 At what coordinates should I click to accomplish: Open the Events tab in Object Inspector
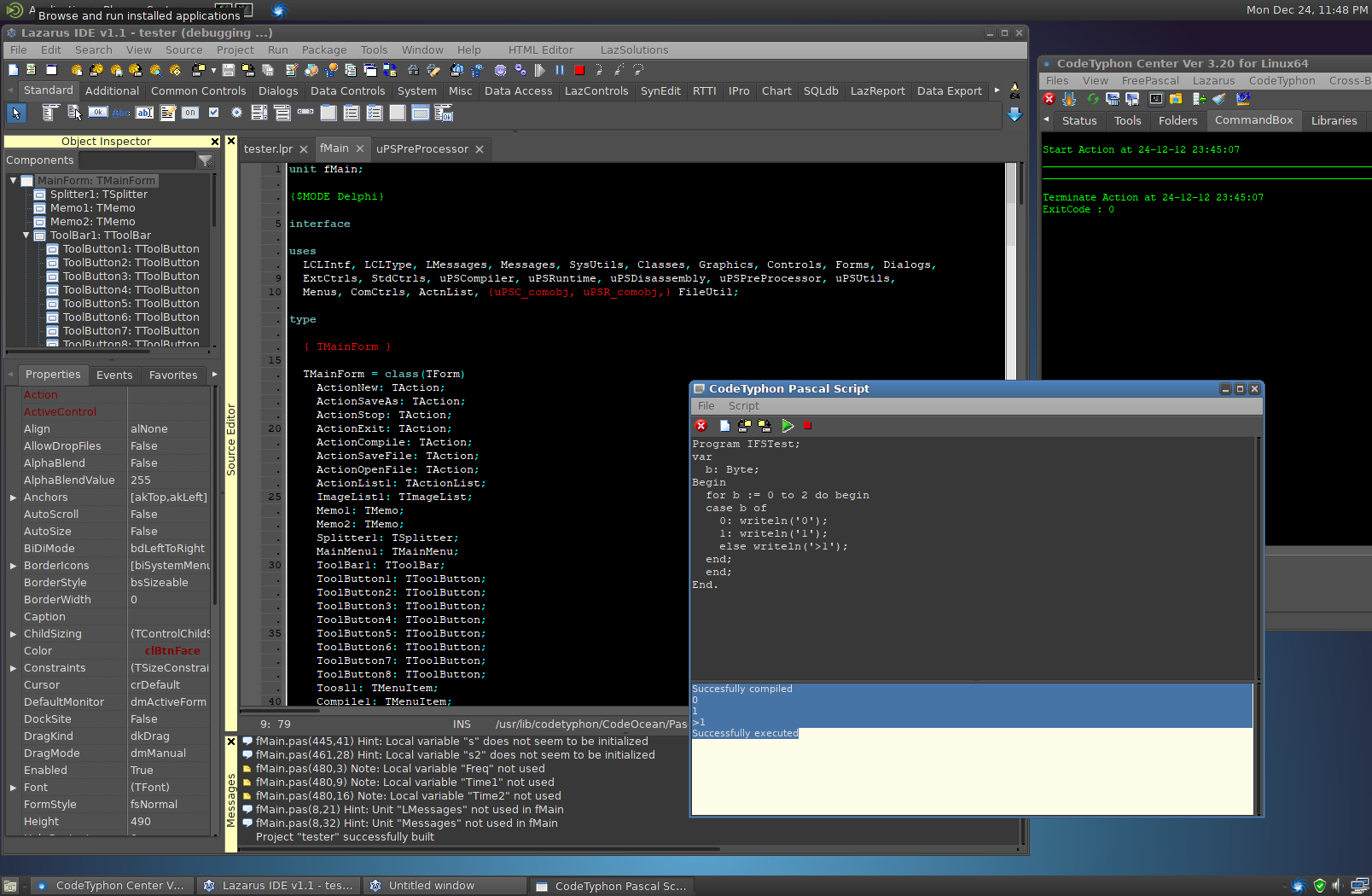point(114,375)
